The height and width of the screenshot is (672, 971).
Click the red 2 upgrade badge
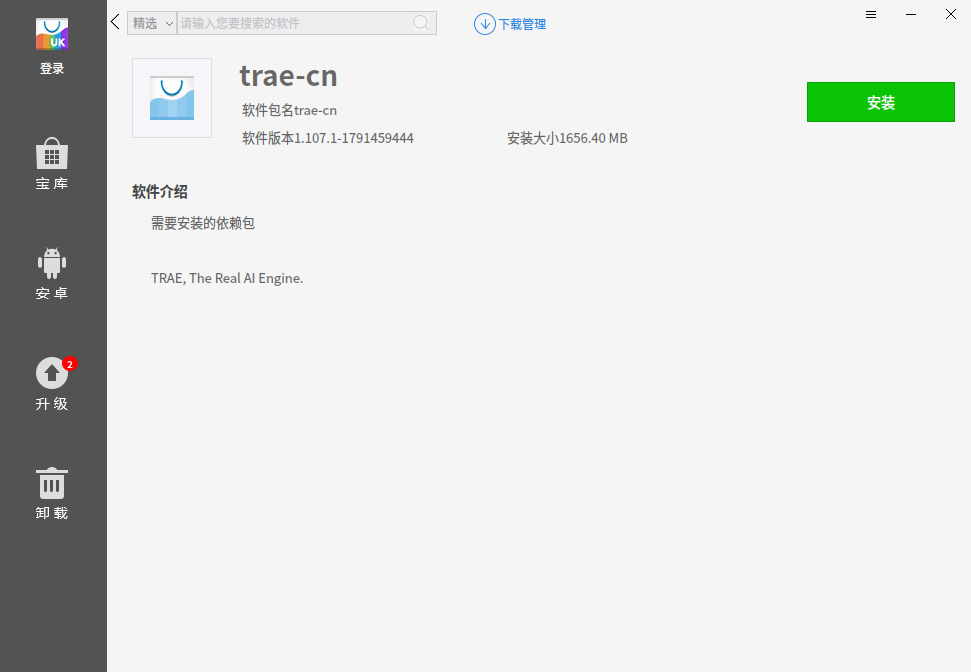tap(70, 364)
